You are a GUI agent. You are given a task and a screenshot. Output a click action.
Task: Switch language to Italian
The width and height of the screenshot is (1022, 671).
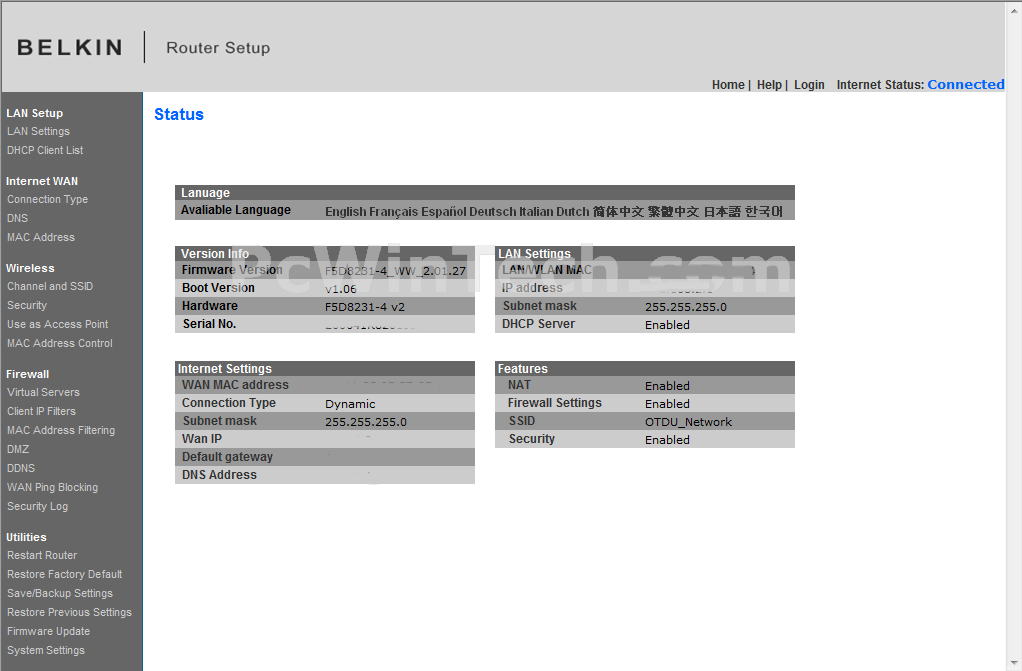536,211
